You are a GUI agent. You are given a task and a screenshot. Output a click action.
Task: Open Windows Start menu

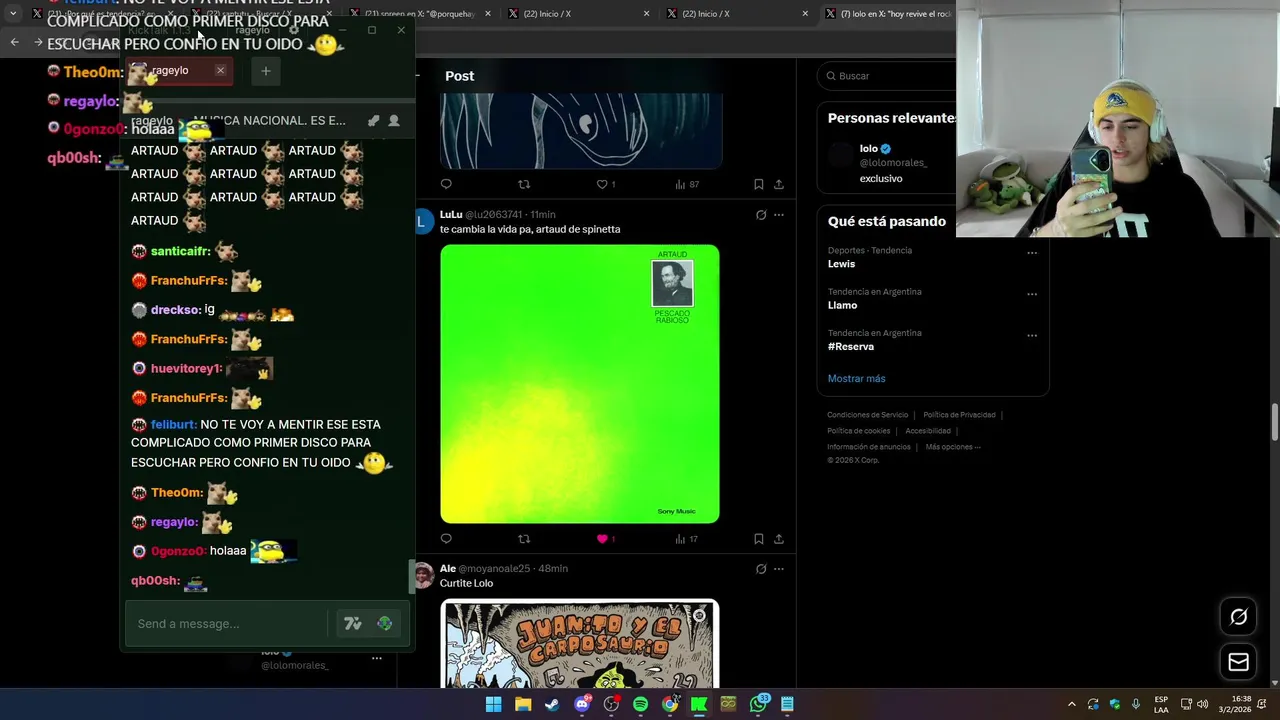coord(493,704)
